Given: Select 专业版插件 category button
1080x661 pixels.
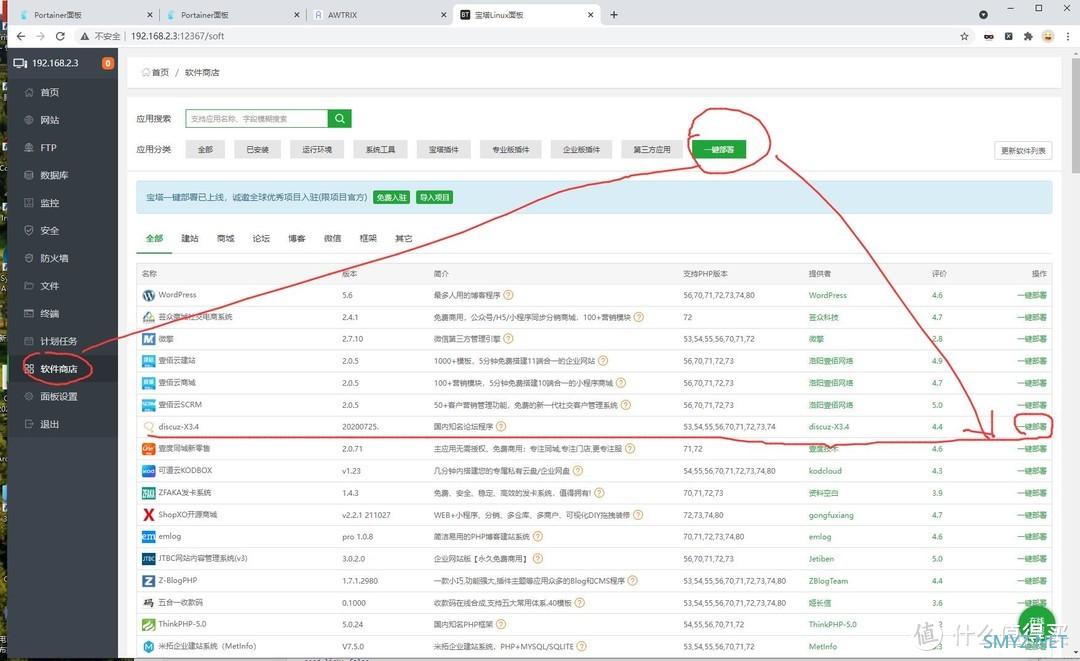Looking at the screenshot, I should (510, 149).
